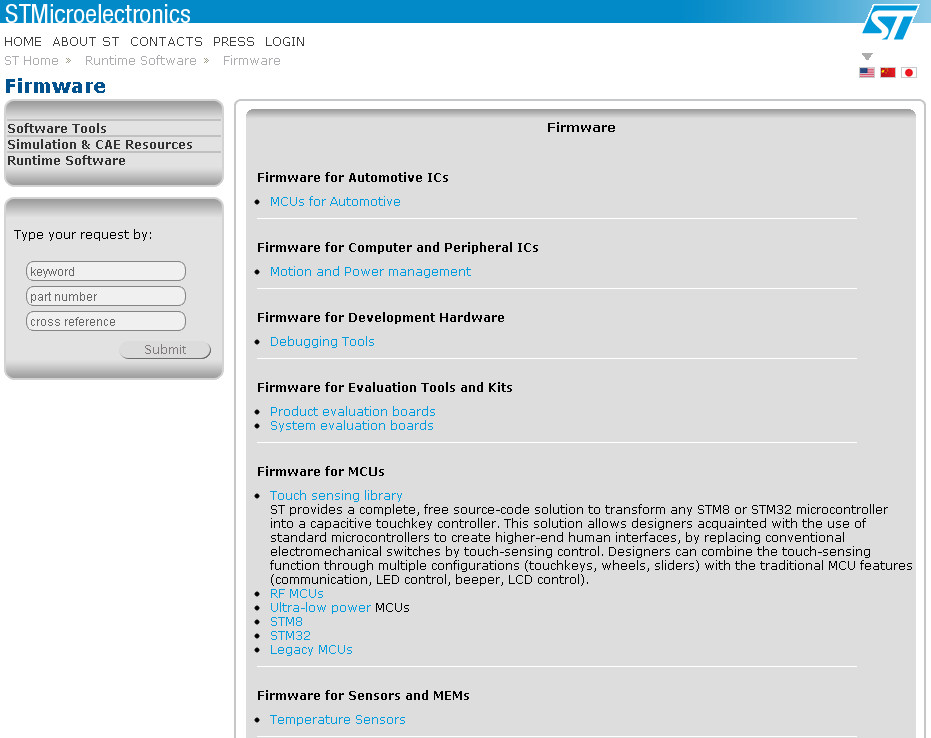Click the ST logo
The image size is (931, 738).
coord(890,22)
